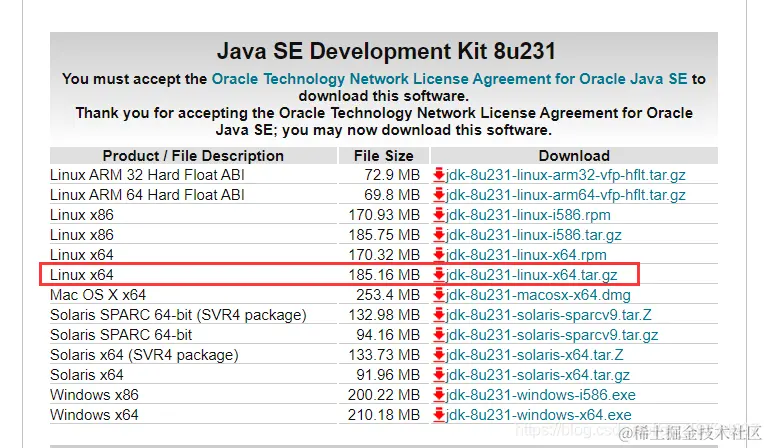The height and width of the screenshot is (448, 768).
Task: Click the "Windows x64" description
Action: (94, 415)
